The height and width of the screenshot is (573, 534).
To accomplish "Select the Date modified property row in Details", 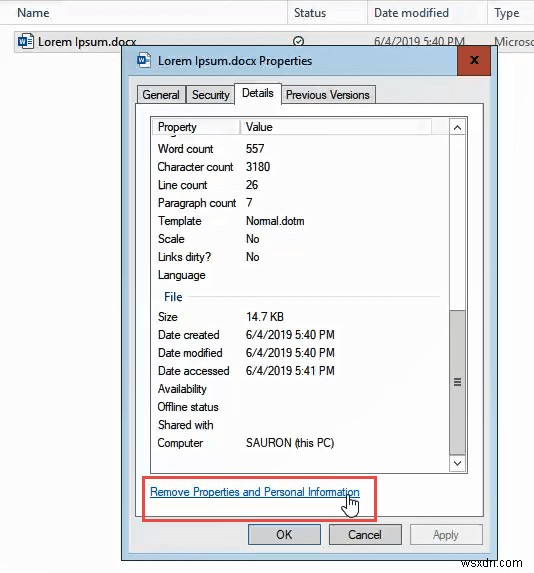I will (x=299, y=353).
